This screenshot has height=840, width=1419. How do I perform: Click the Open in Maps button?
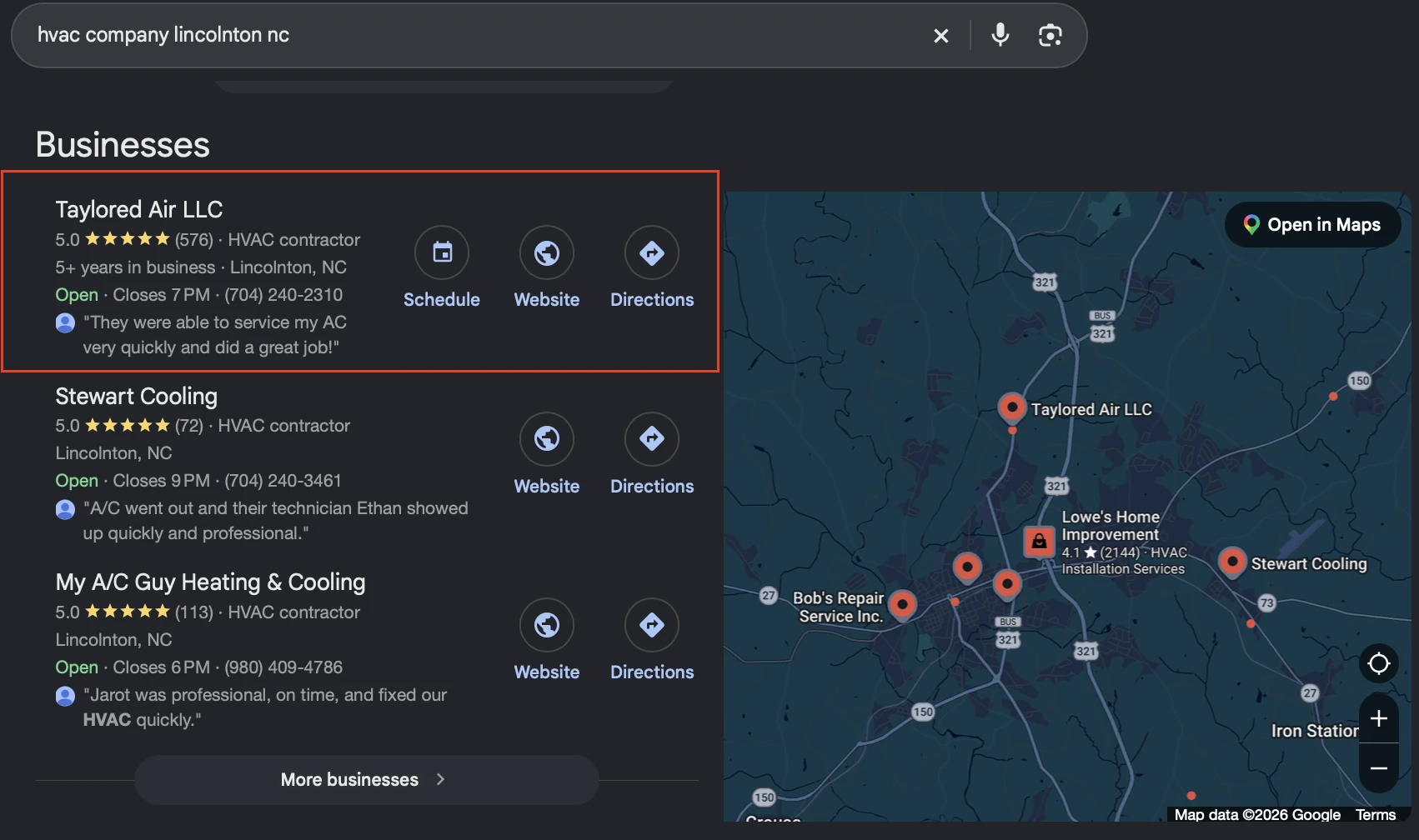pyautogui.click(x=1312, y=224)
